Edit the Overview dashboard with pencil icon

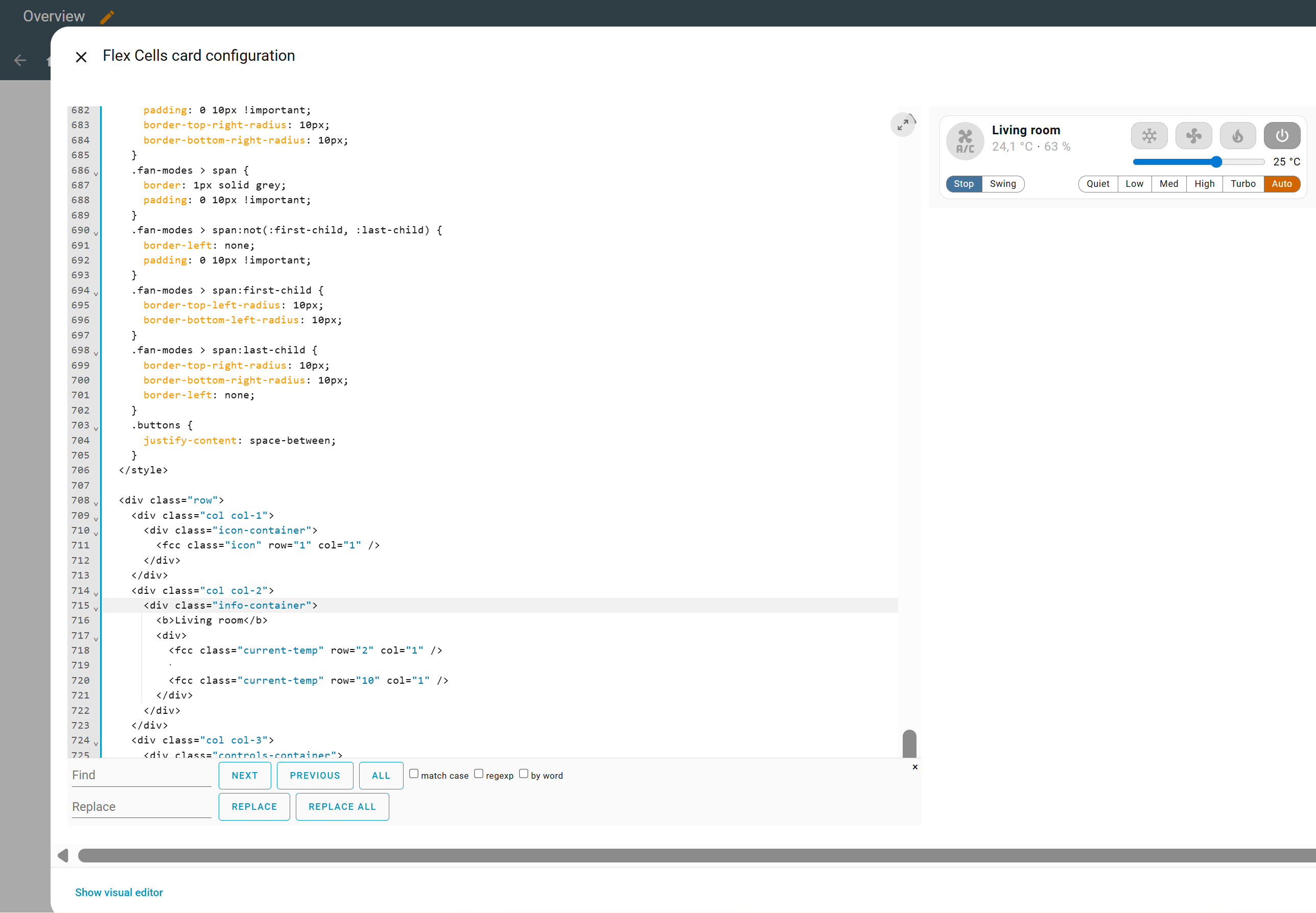click(107, 16)
